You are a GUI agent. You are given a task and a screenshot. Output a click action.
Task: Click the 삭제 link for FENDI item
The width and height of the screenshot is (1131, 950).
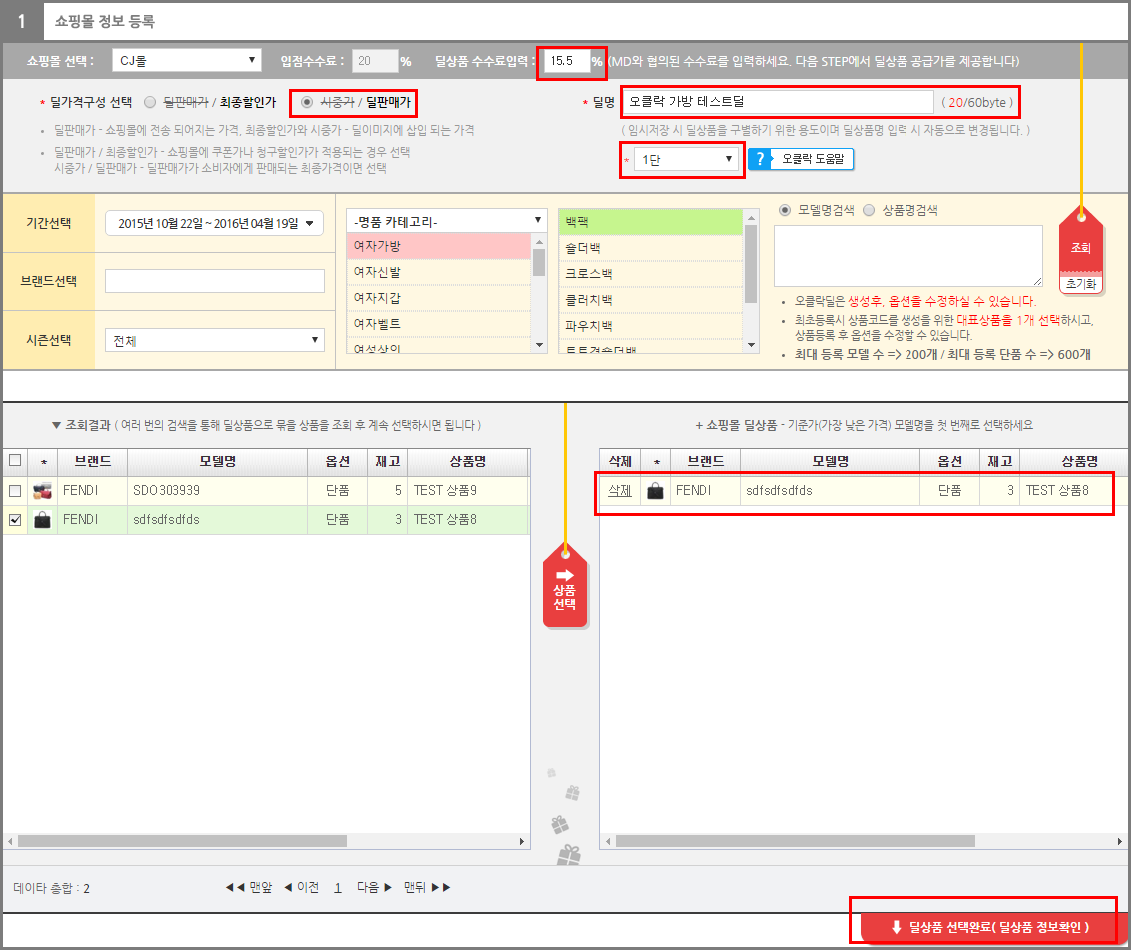(x=620, y=490)
